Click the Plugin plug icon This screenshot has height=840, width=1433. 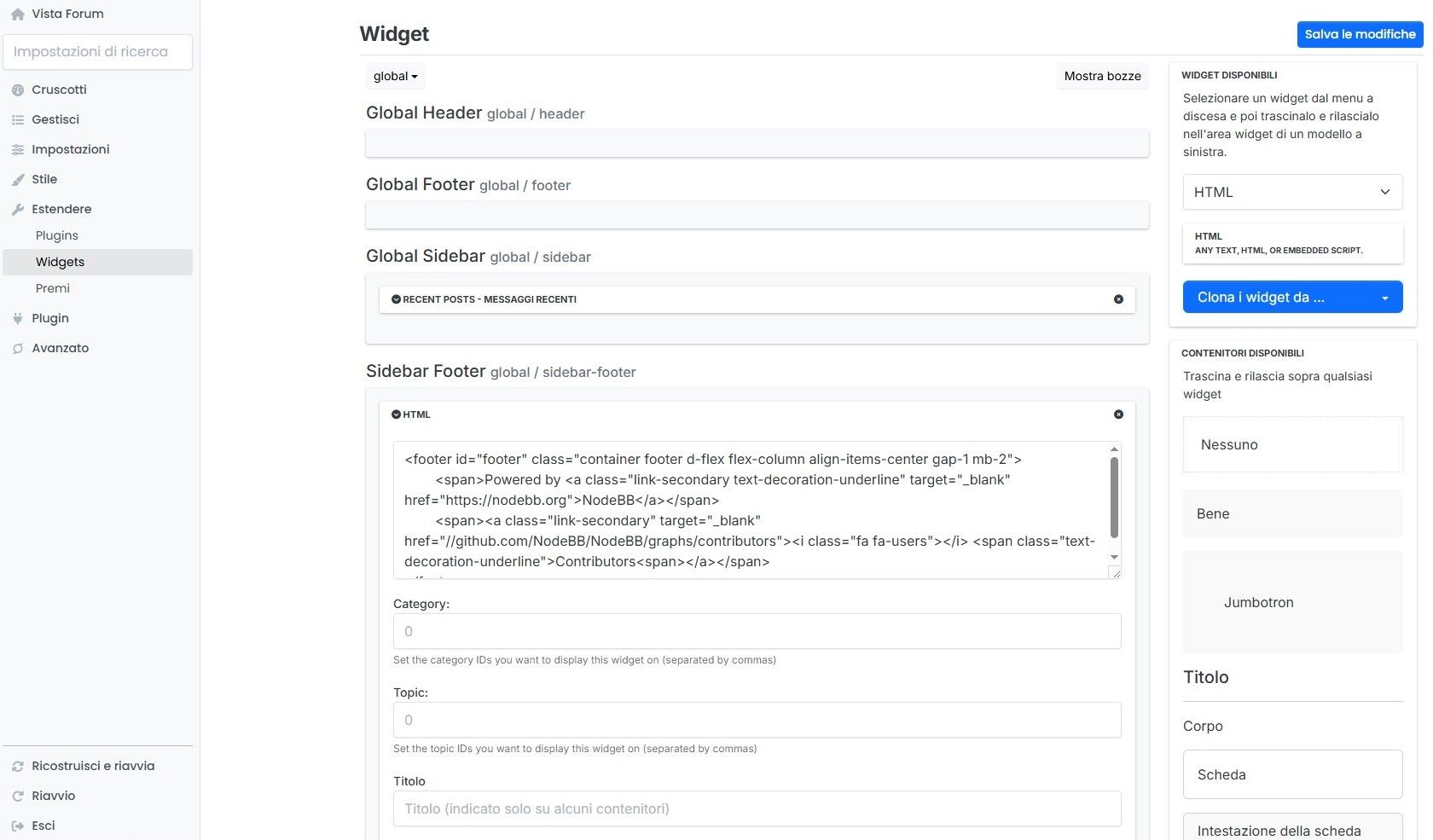point(17,318)
